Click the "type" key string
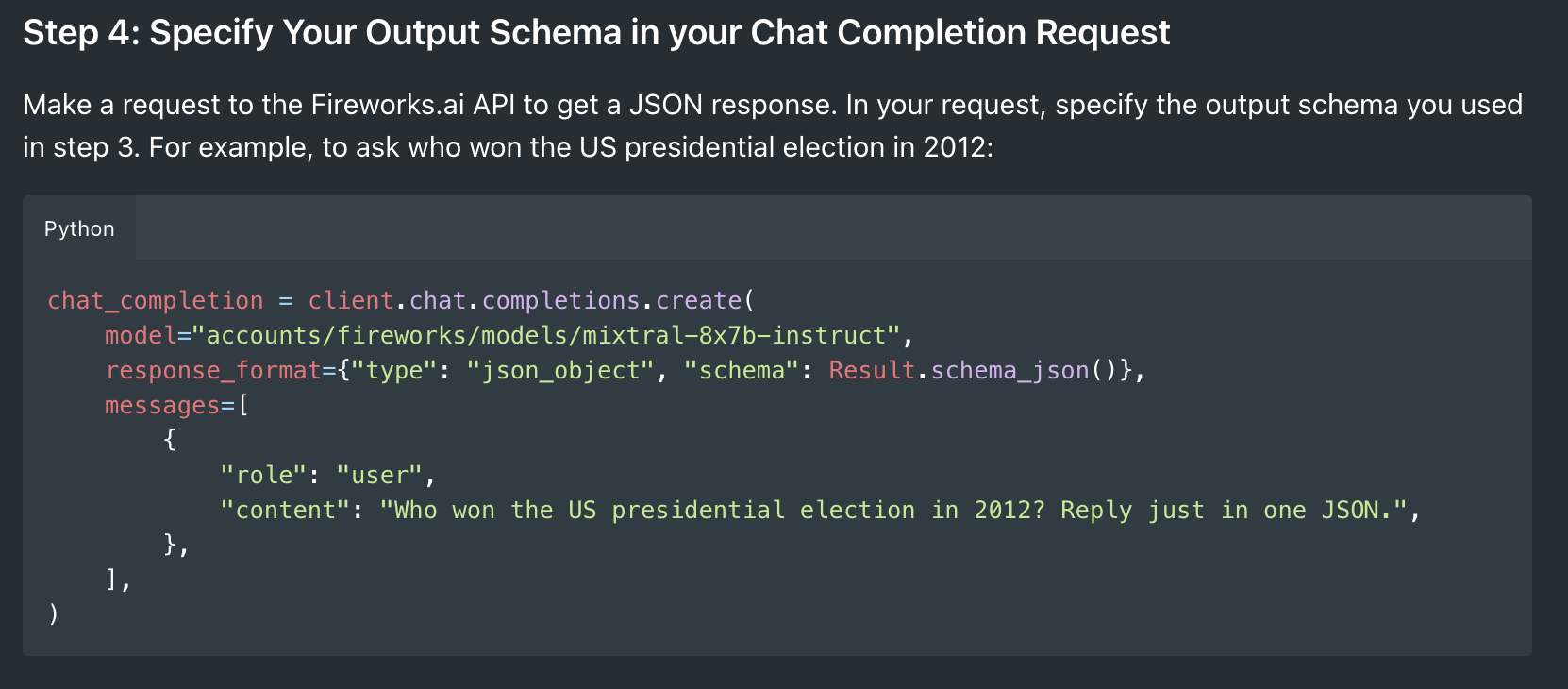Viewport: 1568px width, 689px height. pyautogui.click(x=393, y=371)
